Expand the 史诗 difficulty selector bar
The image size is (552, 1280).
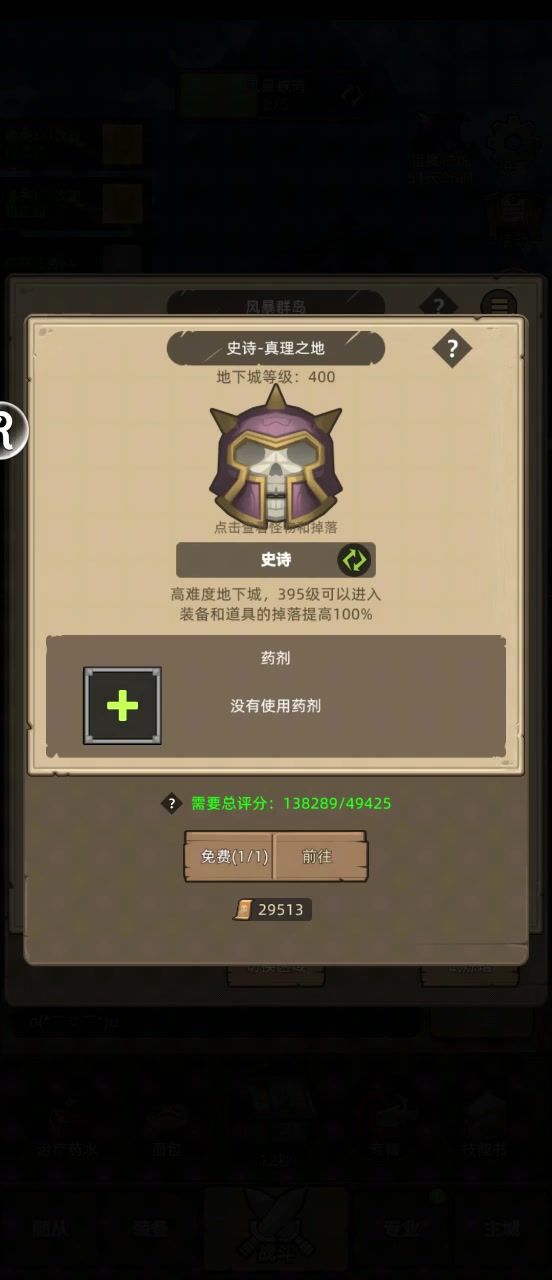[276, 560]
